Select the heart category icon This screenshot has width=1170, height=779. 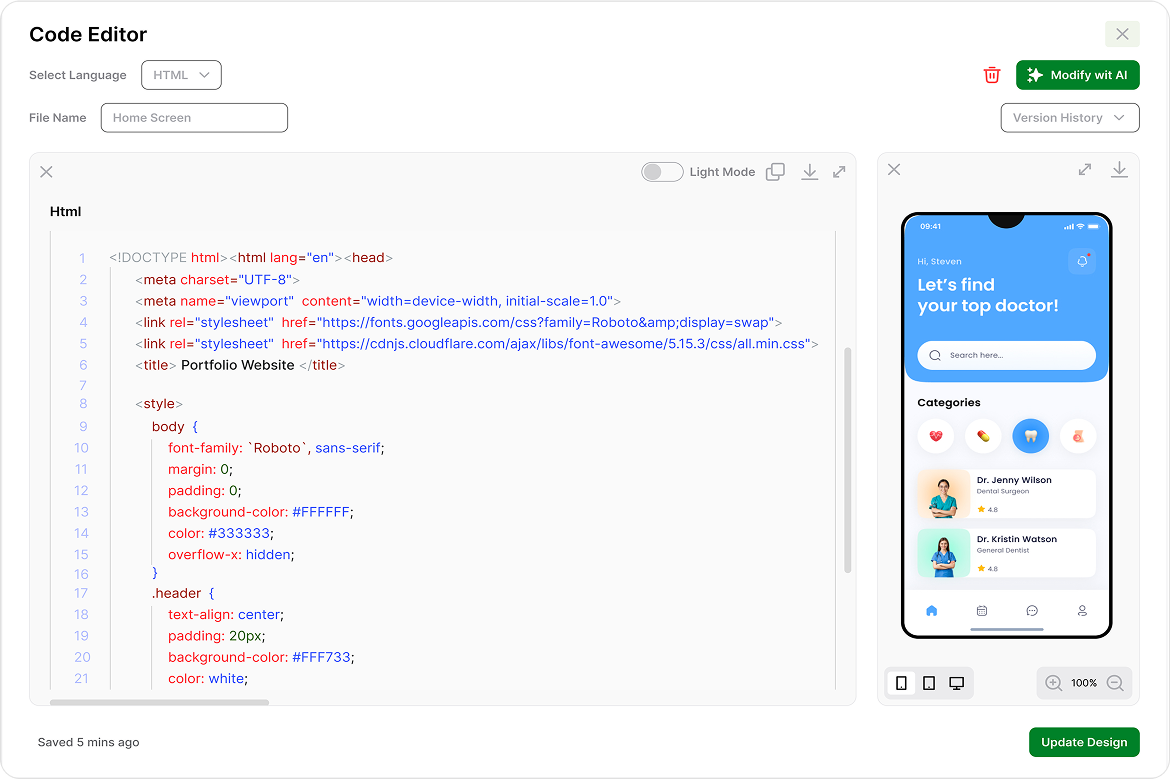click(x=936, y=436)
